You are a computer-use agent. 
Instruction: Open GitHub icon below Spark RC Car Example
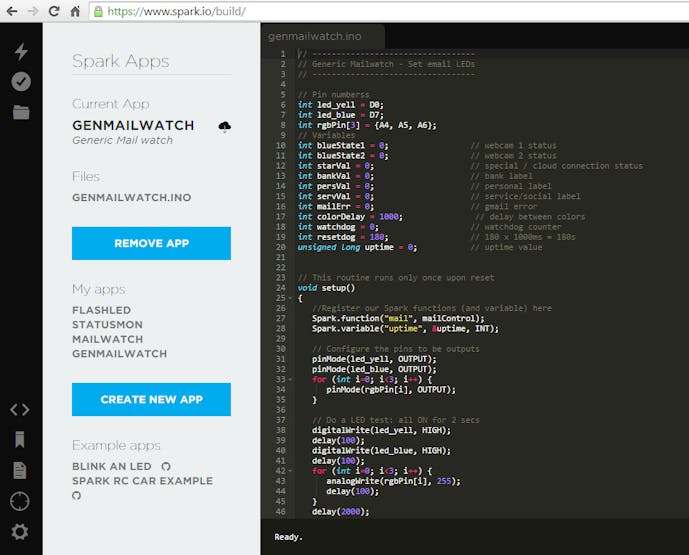tap(76, 496)
